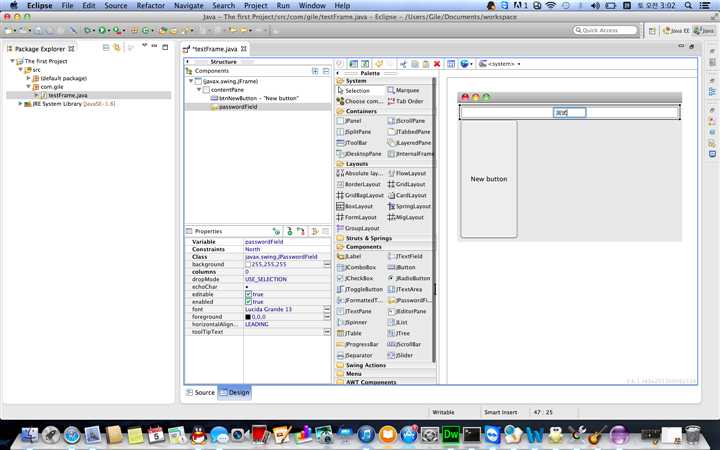The image size is (720, 450).
Task: Select GridLayout layout item
Action: pyautogui.click(x=406, y=185)
